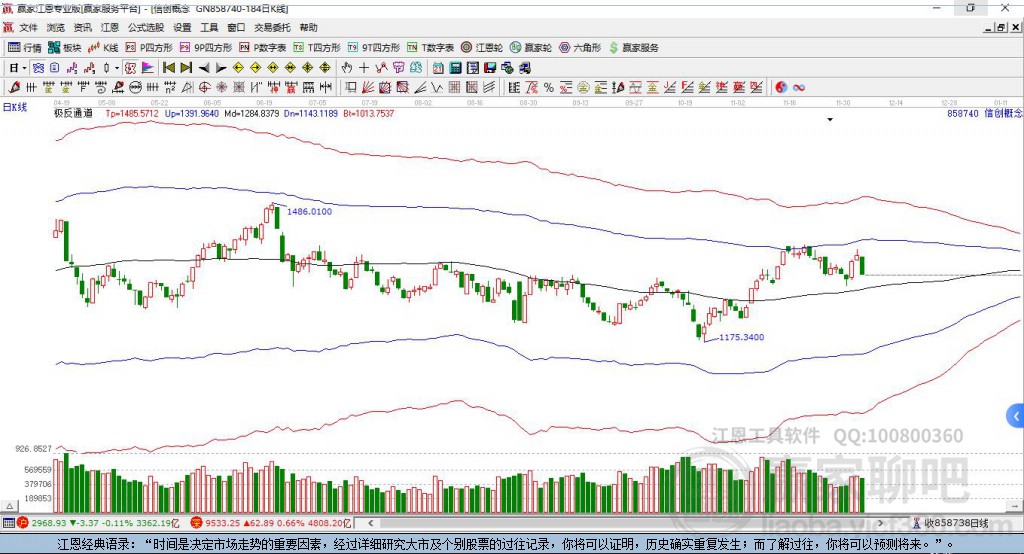Open the 六角形 tool

point(580,48)
